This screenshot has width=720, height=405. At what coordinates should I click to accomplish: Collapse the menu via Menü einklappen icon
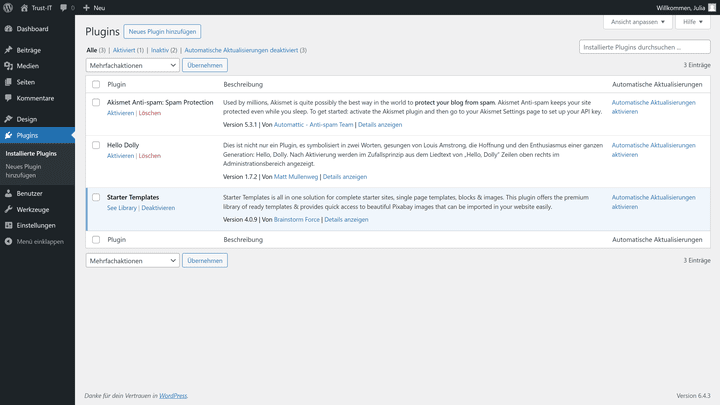pyautogui.click(x=8, y=241)
